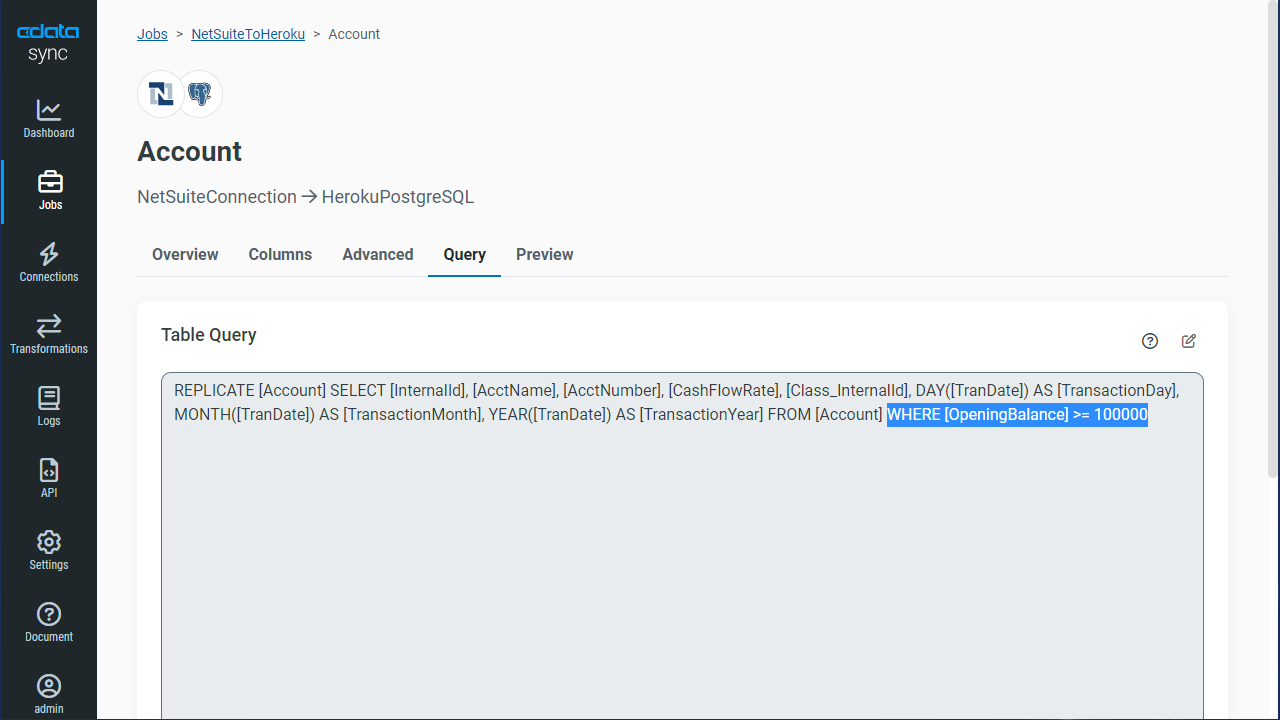Click the NetSuiteConnection → HerokuPostgreSQL subtitle
The height and width of the screenshot is (720, 1280).
pos(305,197)
